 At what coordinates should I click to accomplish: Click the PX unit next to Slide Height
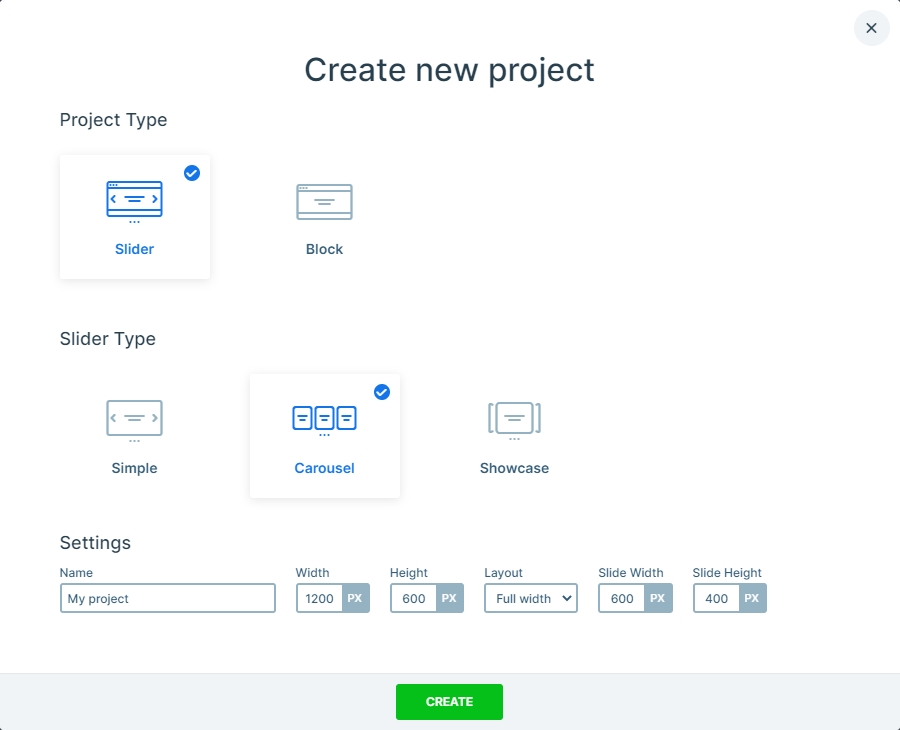752,598
